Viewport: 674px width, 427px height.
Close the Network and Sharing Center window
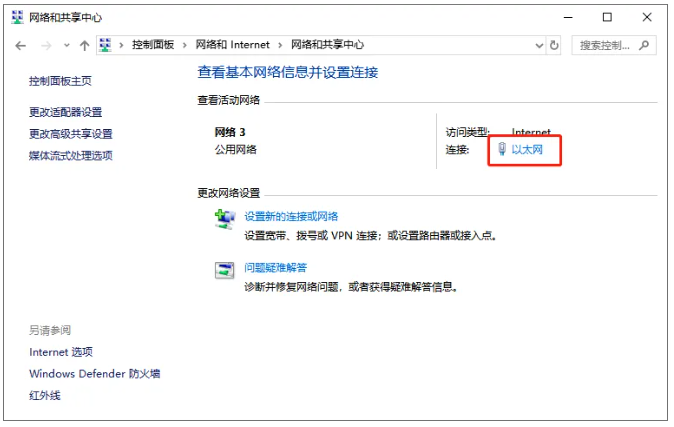coord(647,17)
